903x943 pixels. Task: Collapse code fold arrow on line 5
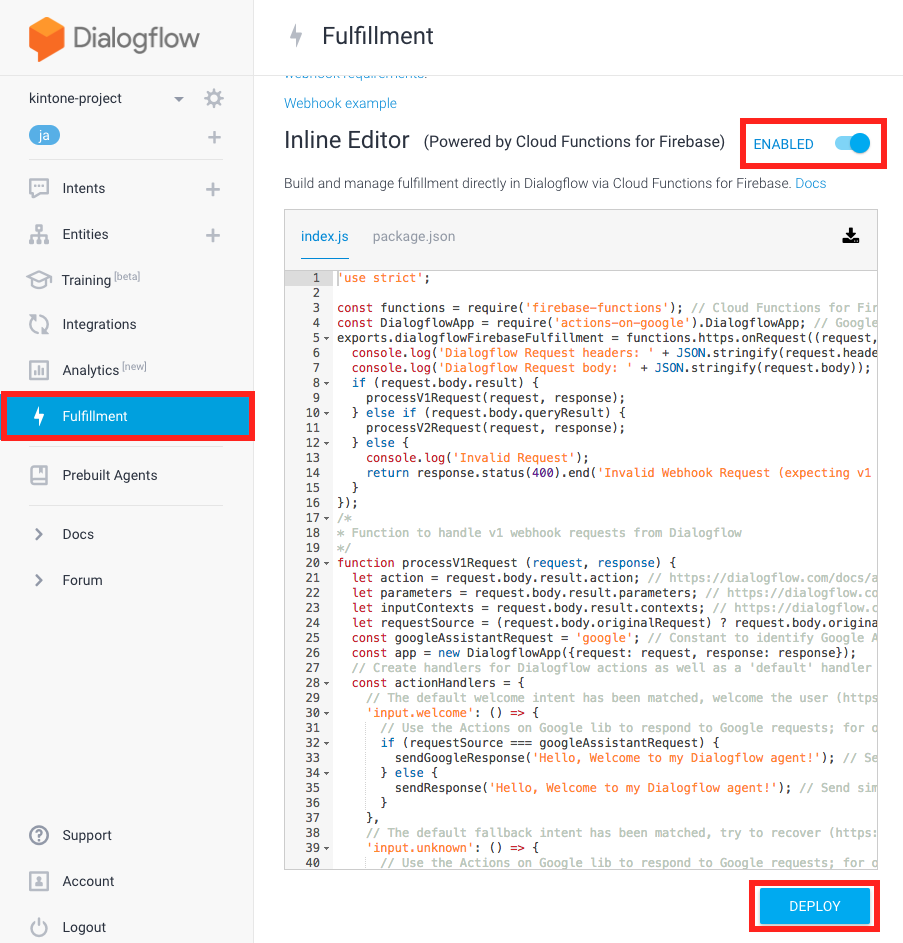[327, 338]
